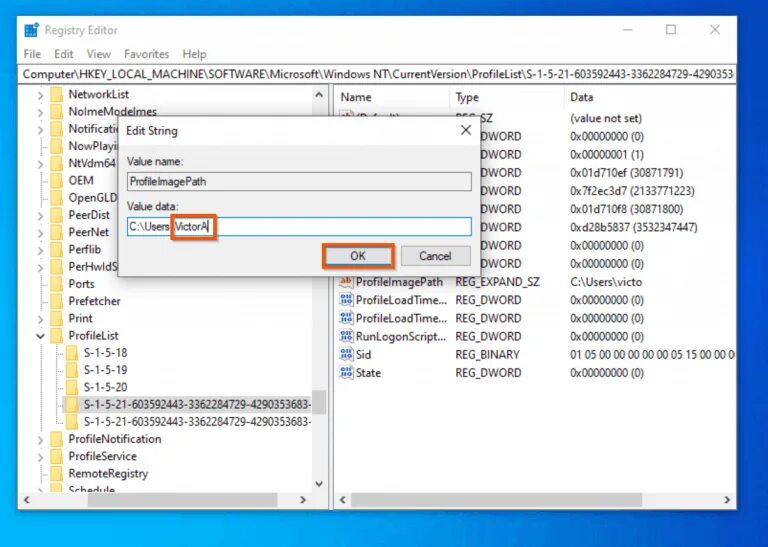Select the ProfileList folder icon

(57, 335)
